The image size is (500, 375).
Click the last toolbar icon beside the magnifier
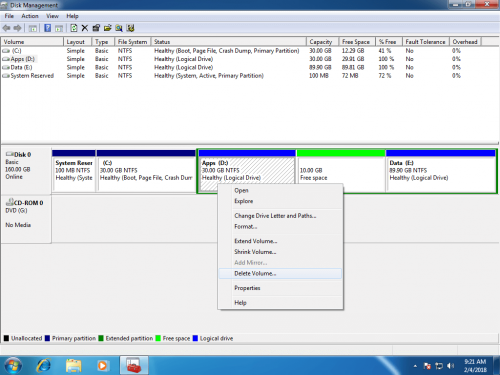click(130, 28)
